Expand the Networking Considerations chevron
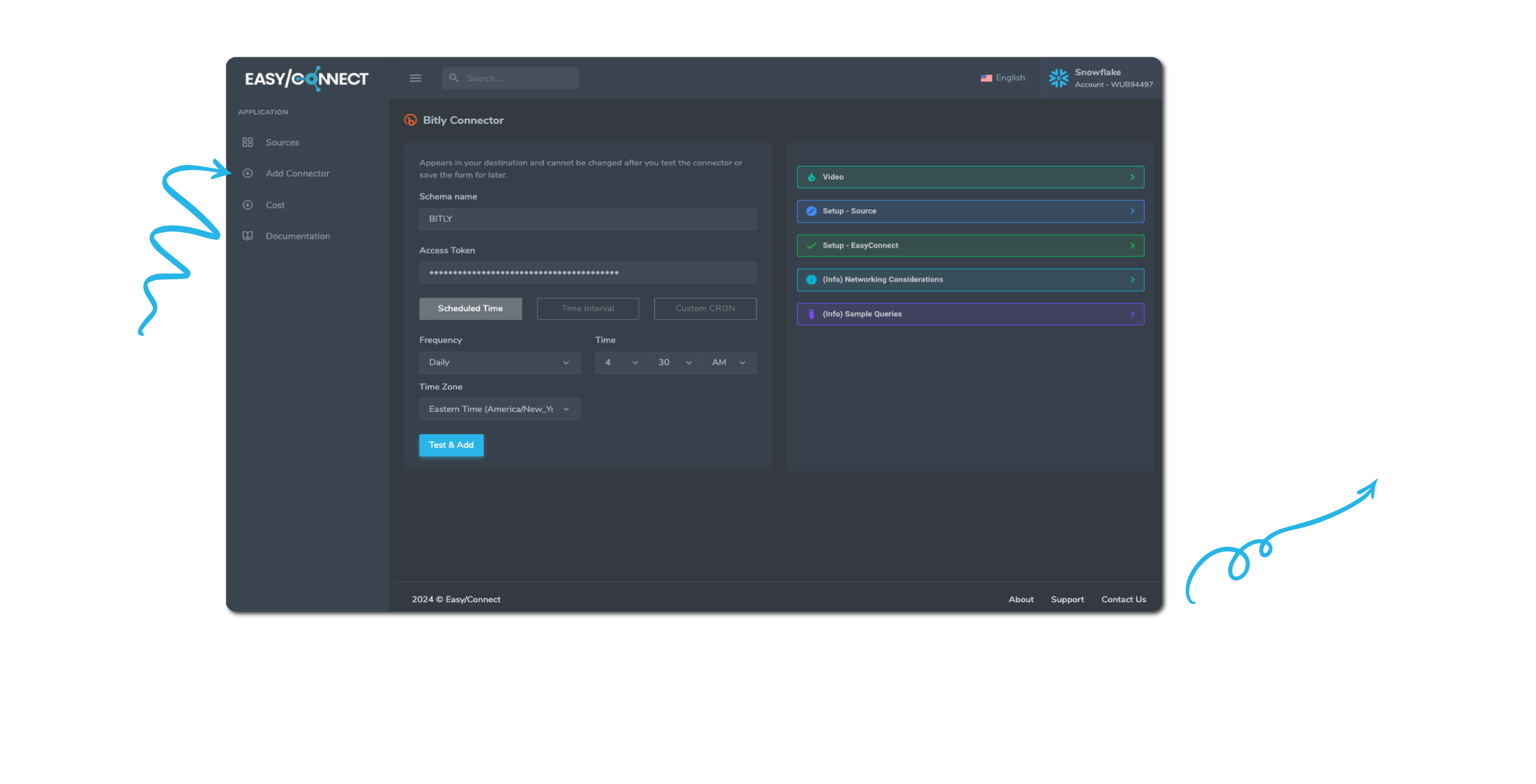Viewport: 1536px width, 784px height. pyautogui.click(x=1132, y=279)
